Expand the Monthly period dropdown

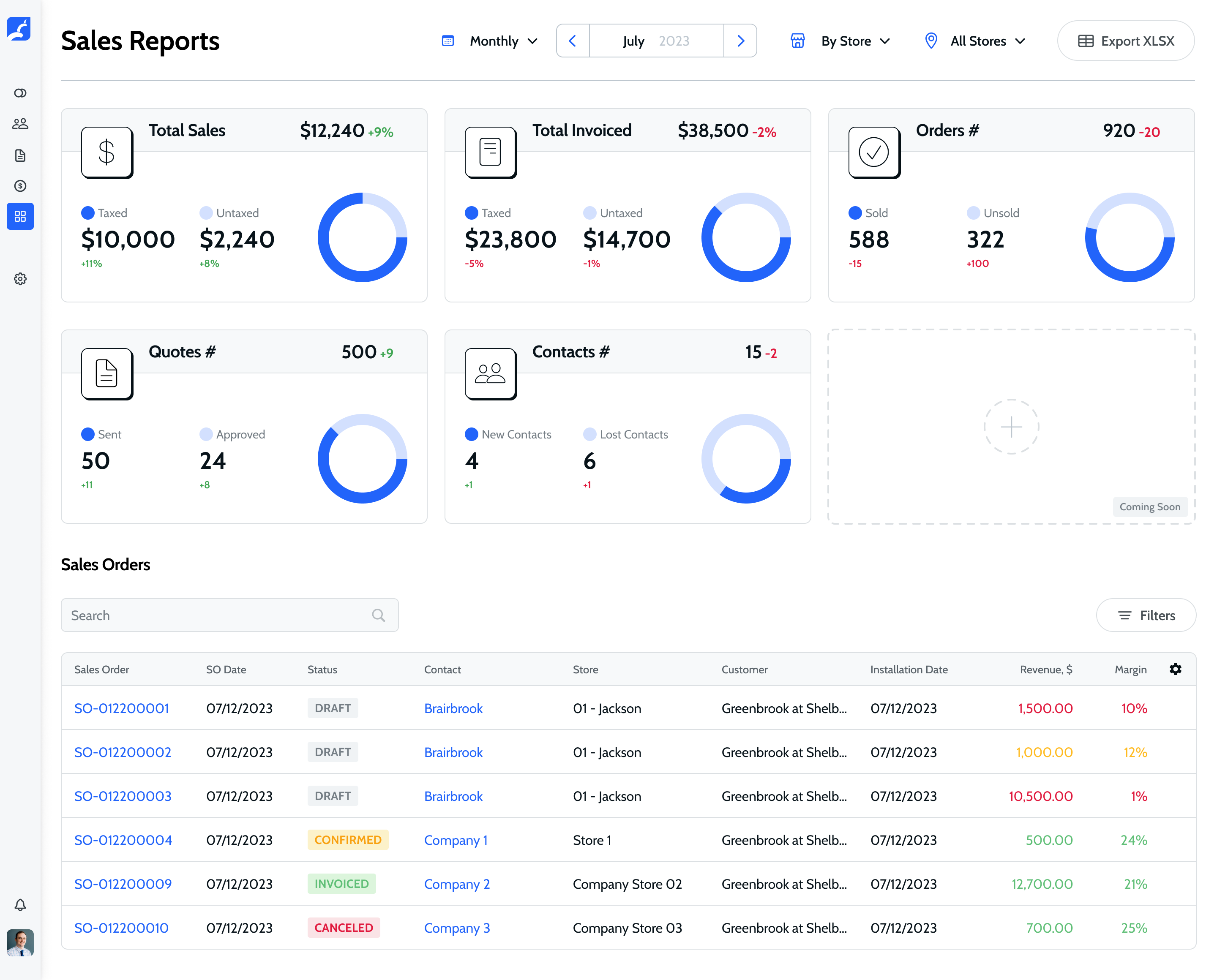point(502,41)
